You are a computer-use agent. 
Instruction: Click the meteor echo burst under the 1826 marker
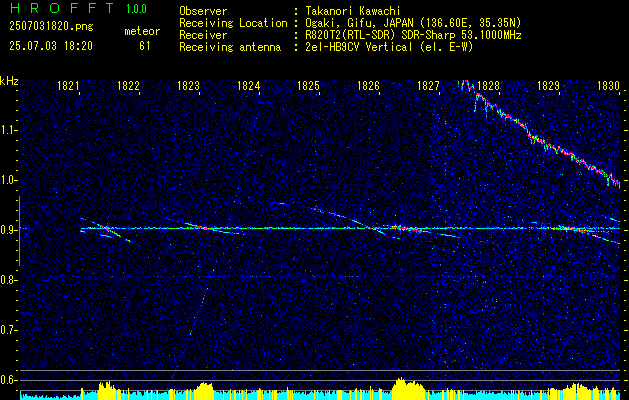click(x=407, y=229)
